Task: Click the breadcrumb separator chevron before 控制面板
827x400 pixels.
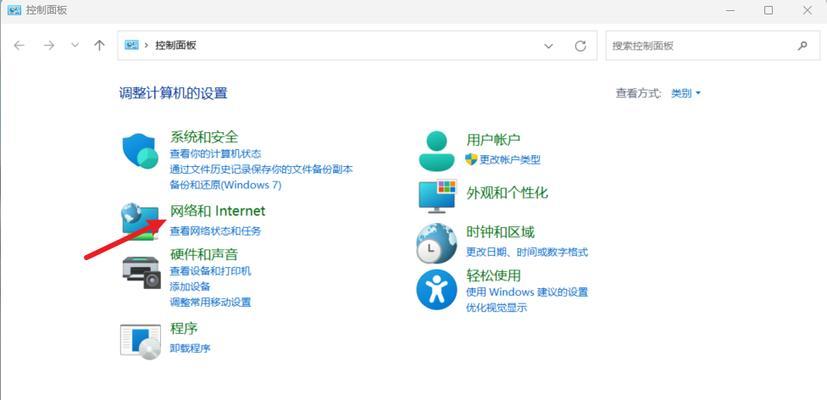Action: (146, 45)
